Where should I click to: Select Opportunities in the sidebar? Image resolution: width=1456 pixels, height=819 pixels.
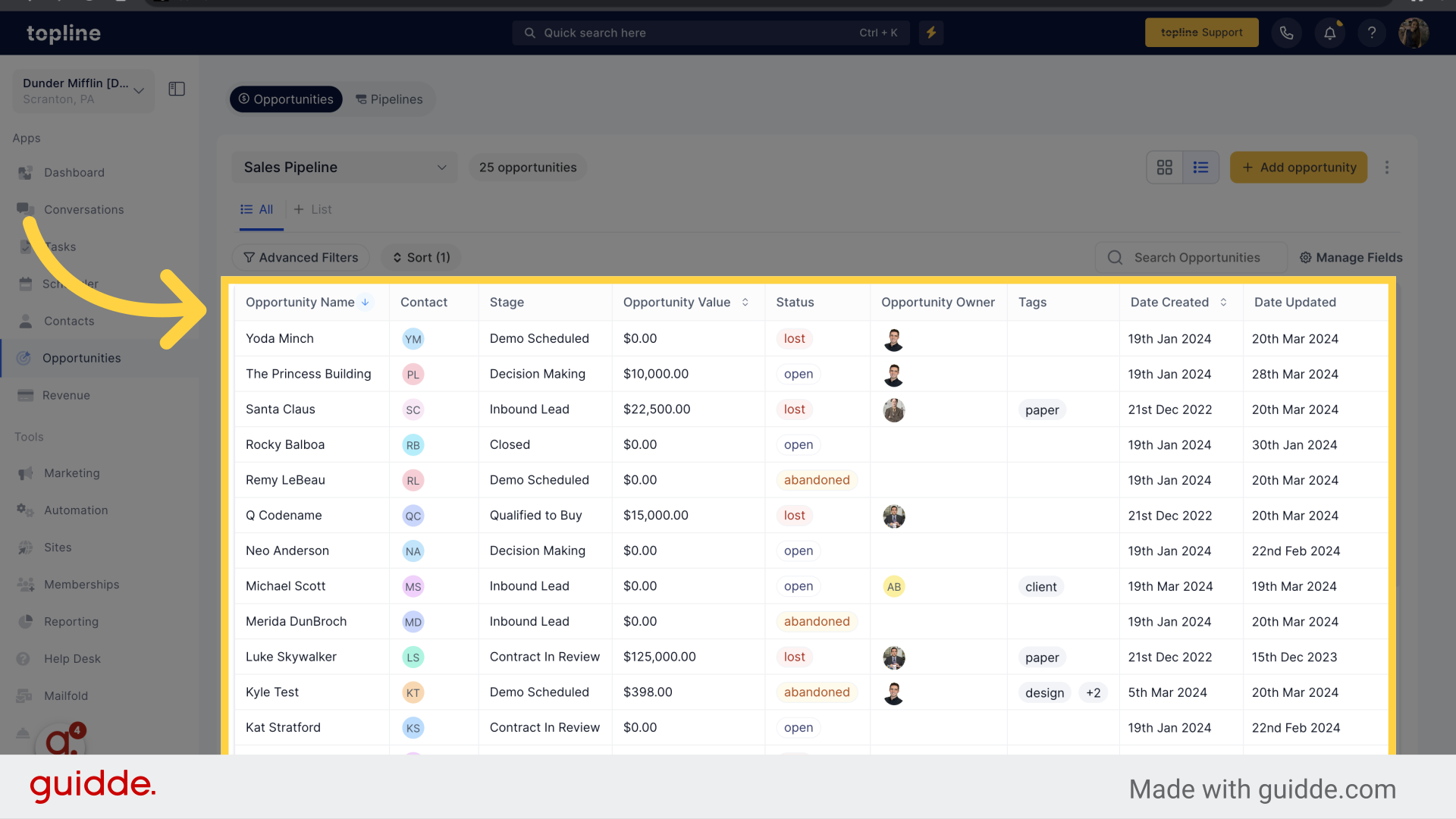pyautogui.click(x=81, y=359)
